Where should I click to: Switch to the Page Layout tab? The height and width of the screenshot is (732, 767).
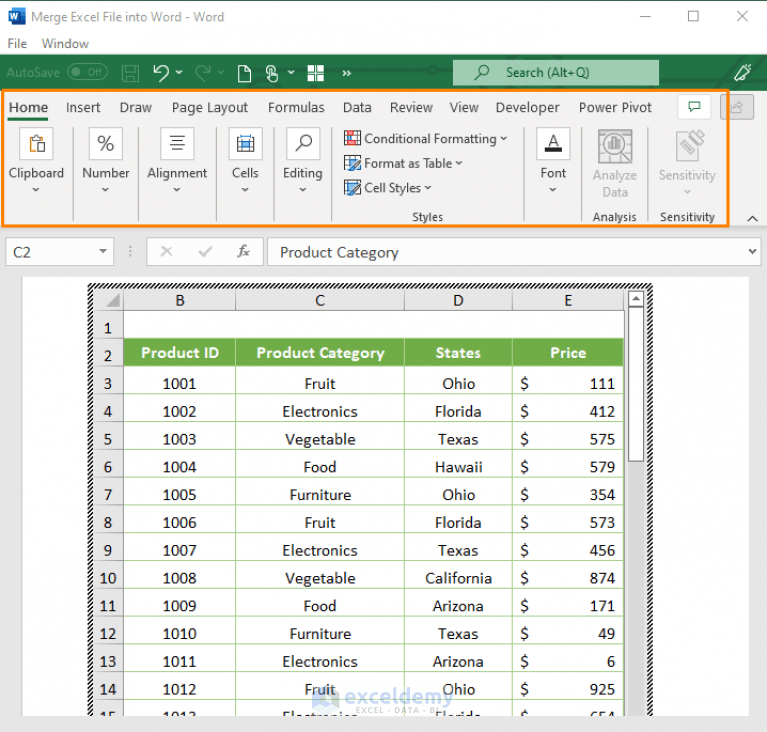point(209,108)
